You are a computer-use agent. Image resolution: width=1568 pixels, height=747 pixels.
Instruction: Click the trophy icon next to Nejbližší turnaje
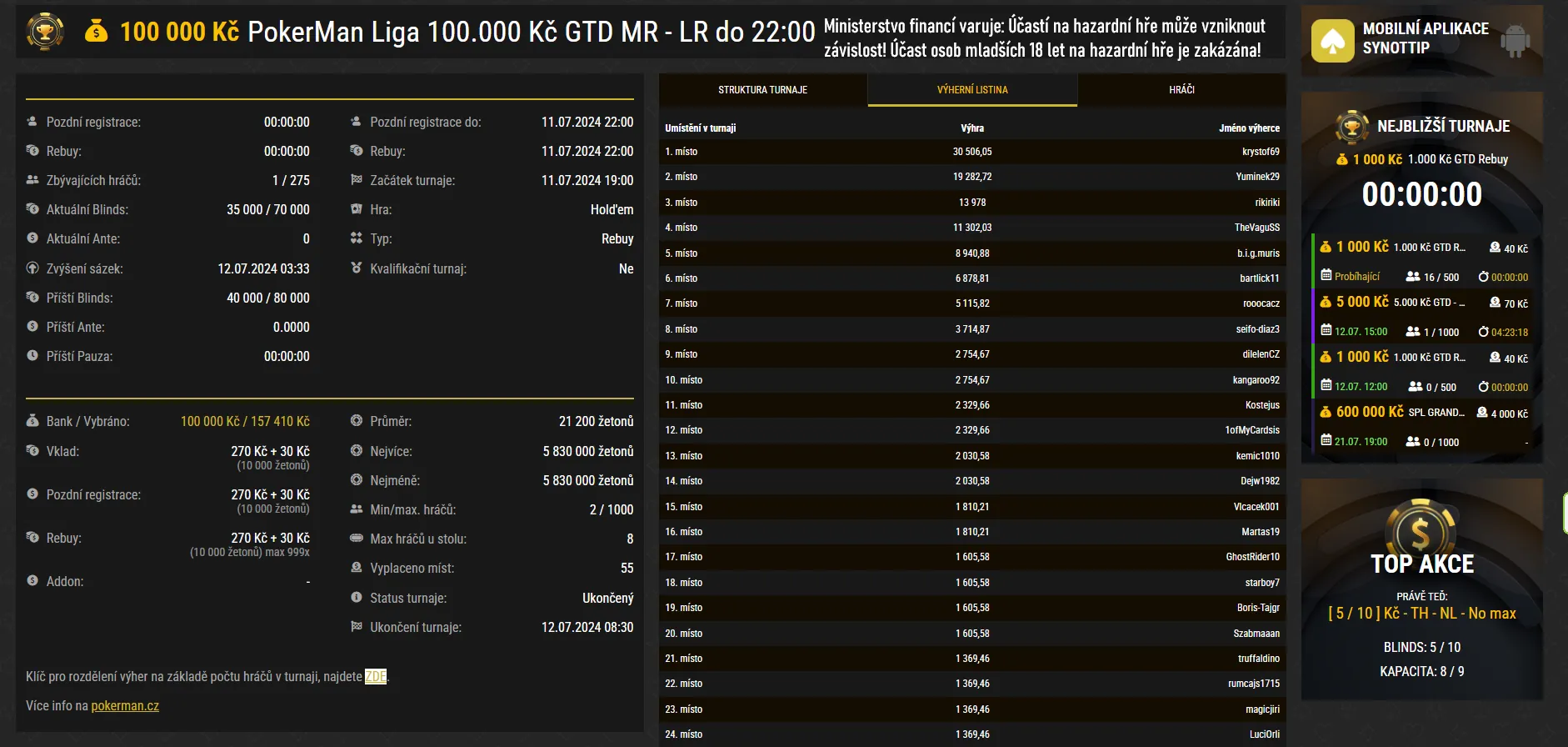(x=1351, y=127)
